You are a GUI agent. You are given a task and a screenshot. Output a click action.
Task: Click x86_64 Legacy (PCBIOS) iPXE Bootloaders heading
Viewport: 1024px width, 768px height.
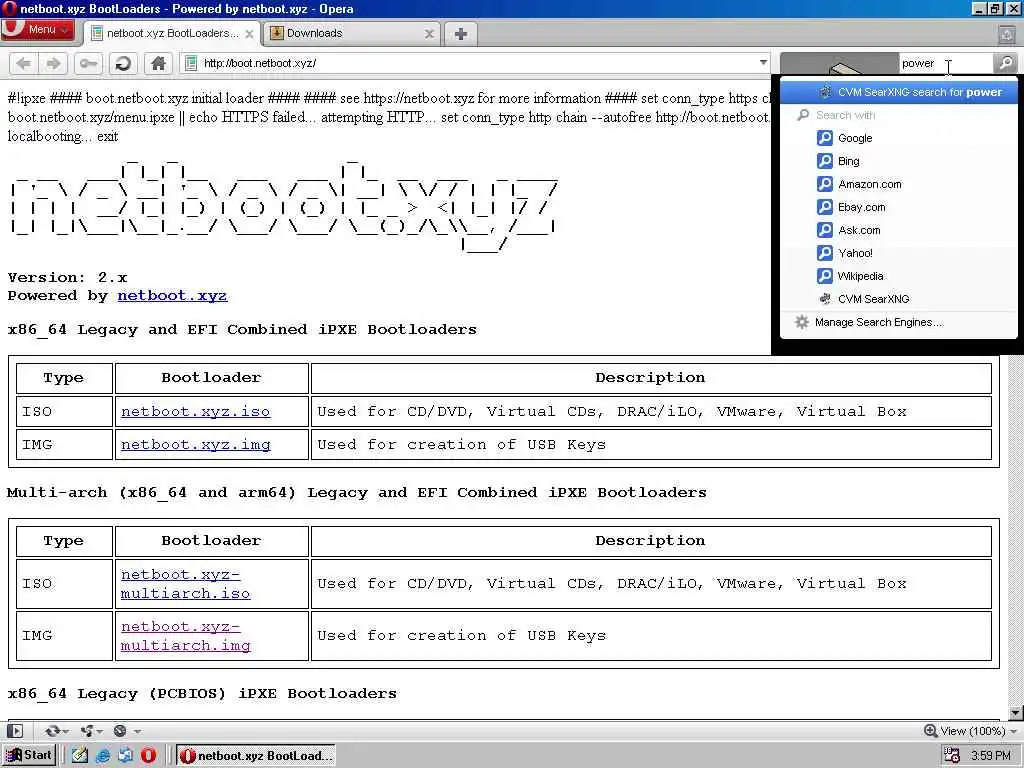tap(202, 694)
